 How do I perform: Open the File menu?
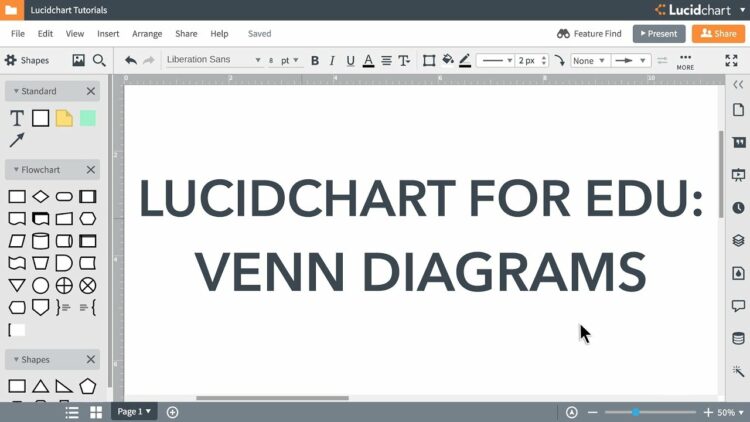[x=18, y=33]
